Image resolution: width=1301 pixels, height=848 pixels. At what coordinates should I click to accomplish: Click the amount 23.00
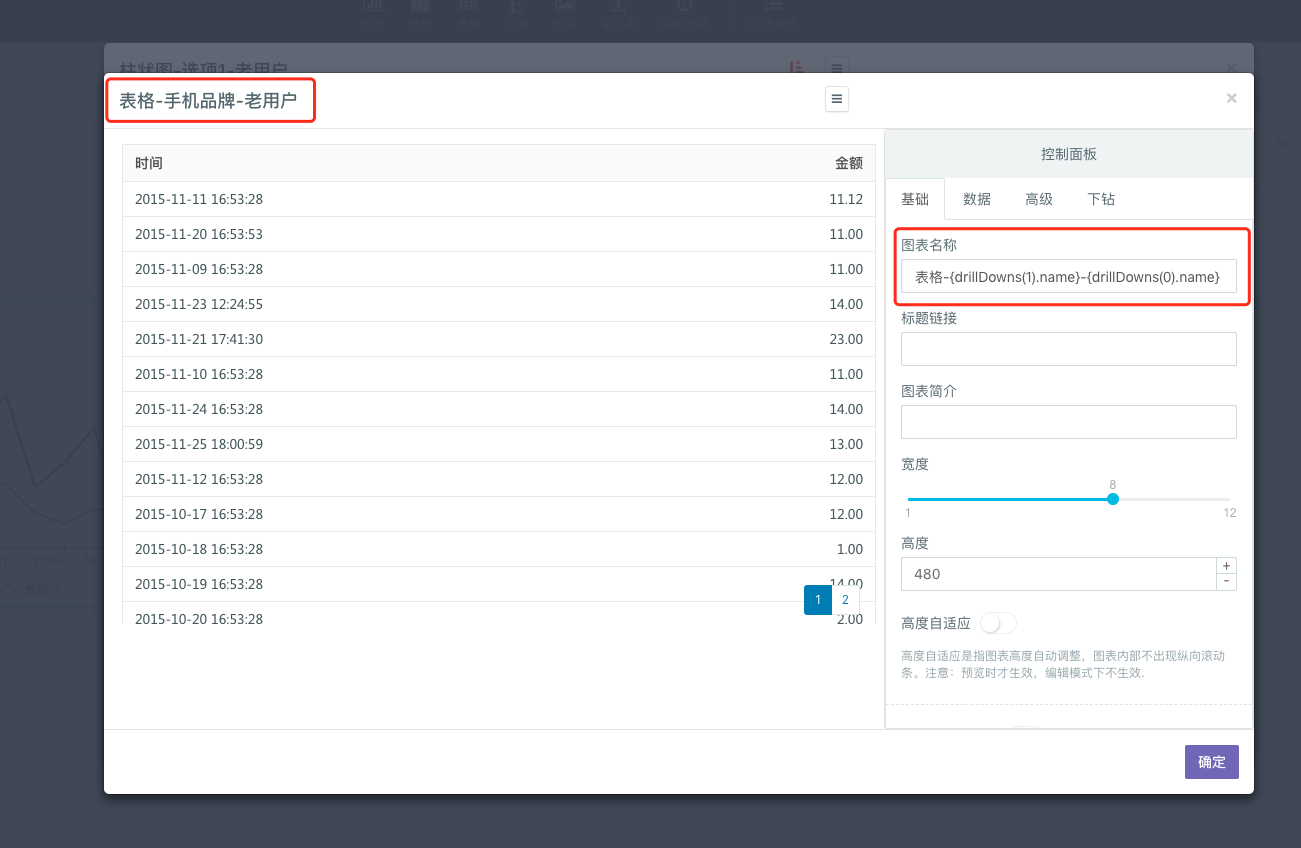click(846, 339)
